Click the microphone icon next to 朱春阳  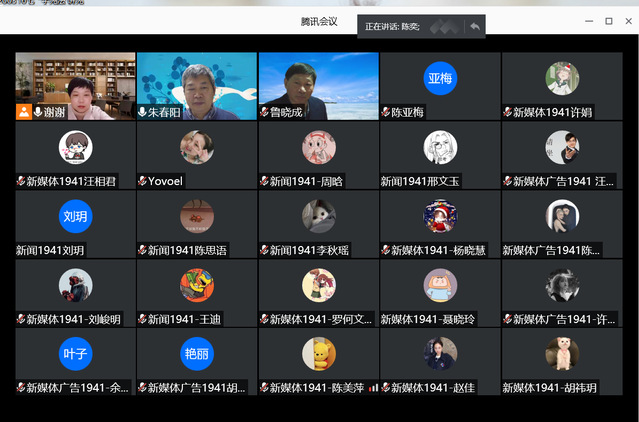point(142,113)
